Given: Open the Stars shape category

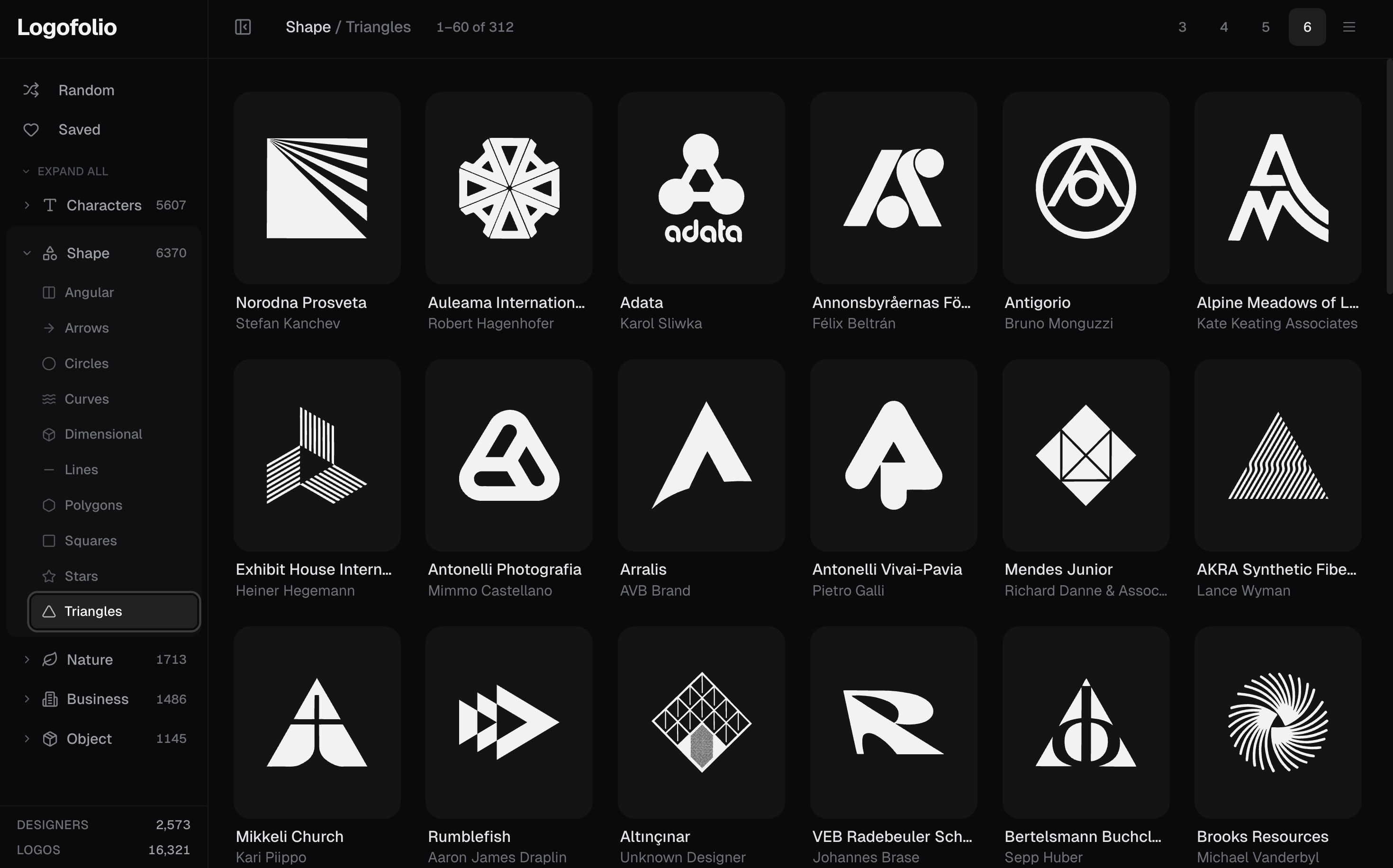Looking at the screenshot, I should tap(81, 576).
